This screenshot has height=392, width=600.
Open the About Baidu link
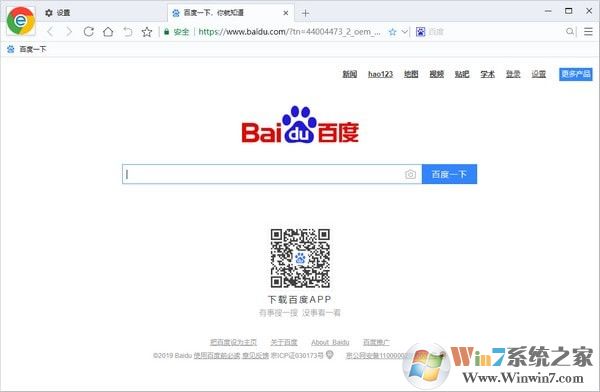point(330,342)
